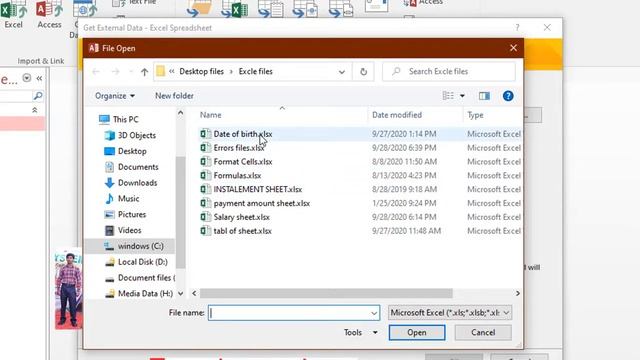The width and height of the screenshot is (640, 360).
Task: Sort by Type column header
Action: [476, 115]
